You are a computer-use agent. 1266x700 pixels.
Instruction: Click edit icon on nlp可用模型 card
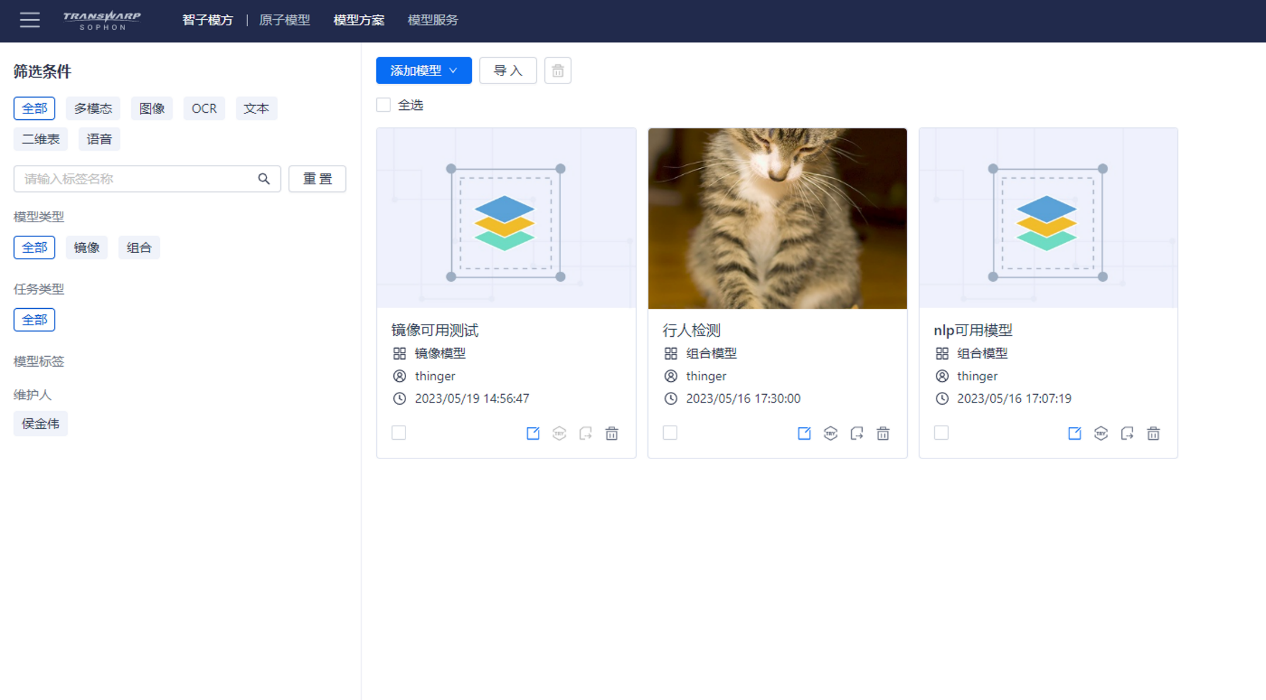click(1075, 433)
